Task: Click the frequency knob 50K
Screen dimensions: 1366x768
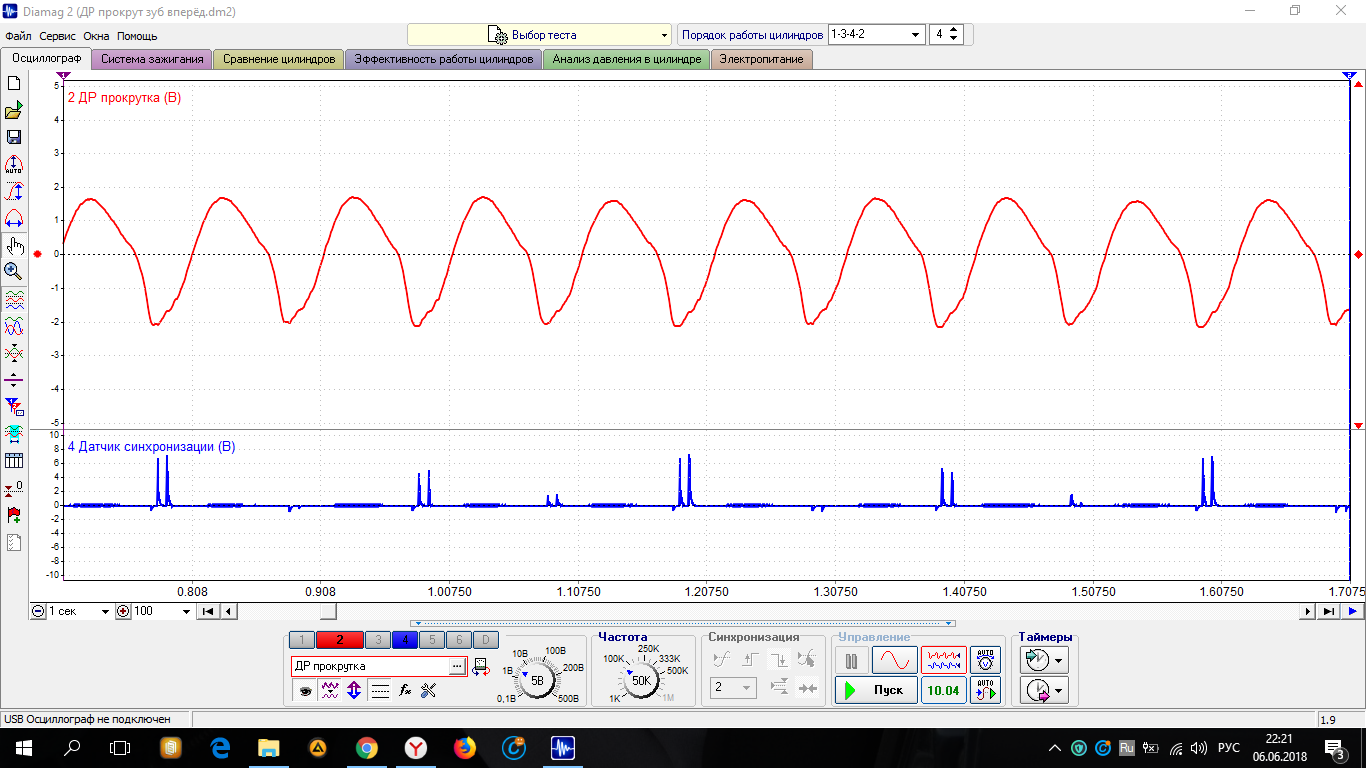Action: click(x=641, y=680)
